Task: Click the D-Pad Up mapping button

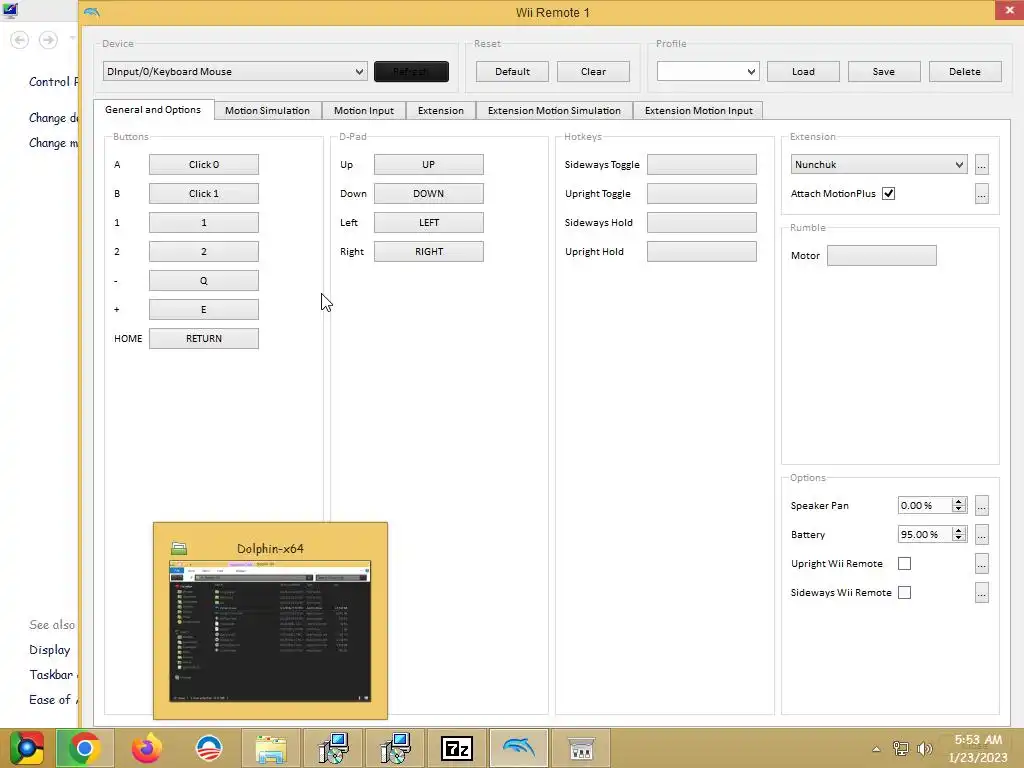Action: [x=428, y=165]
